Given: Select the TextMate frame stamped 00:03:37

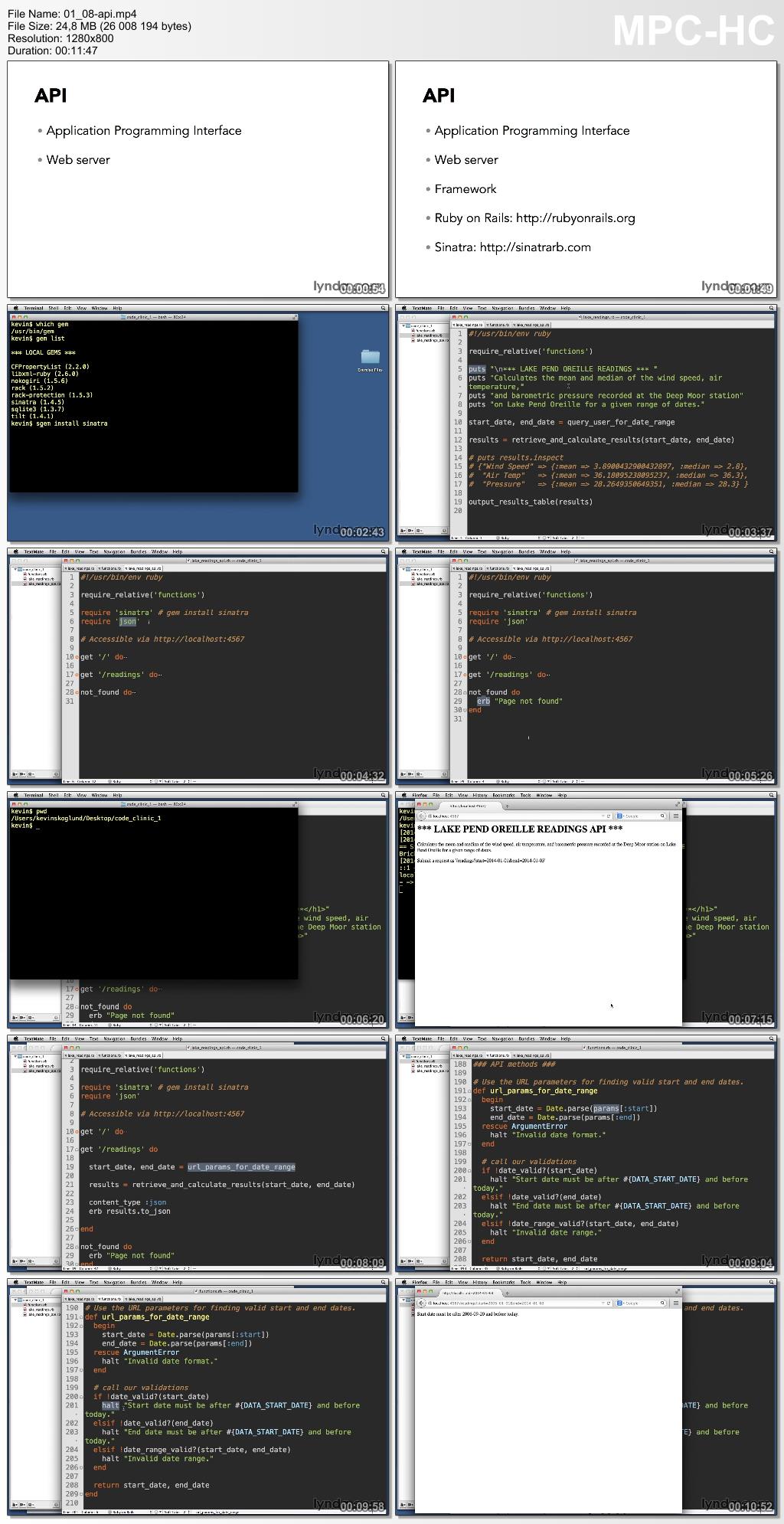Looking at the screenshot, I should pos(586,423).
